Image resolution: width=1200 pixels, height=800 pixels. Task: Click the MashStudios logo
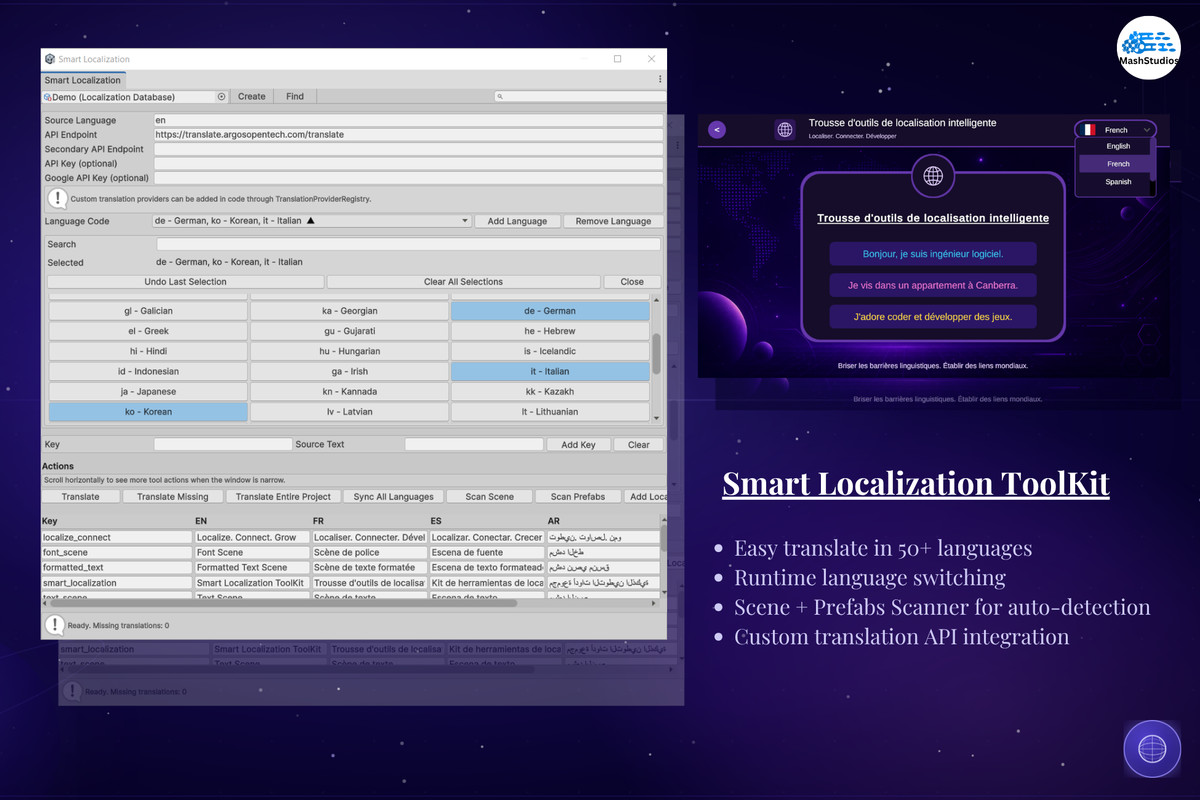coord(1147,48)
